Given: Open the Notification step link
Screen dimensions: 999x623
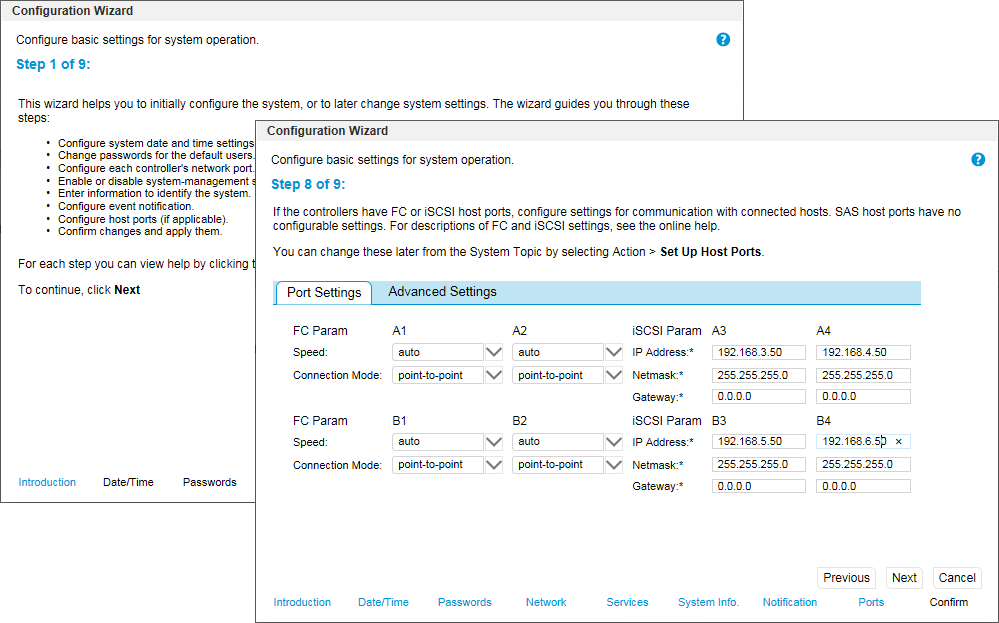Looking at the screenshot, I should pos(789,602).
